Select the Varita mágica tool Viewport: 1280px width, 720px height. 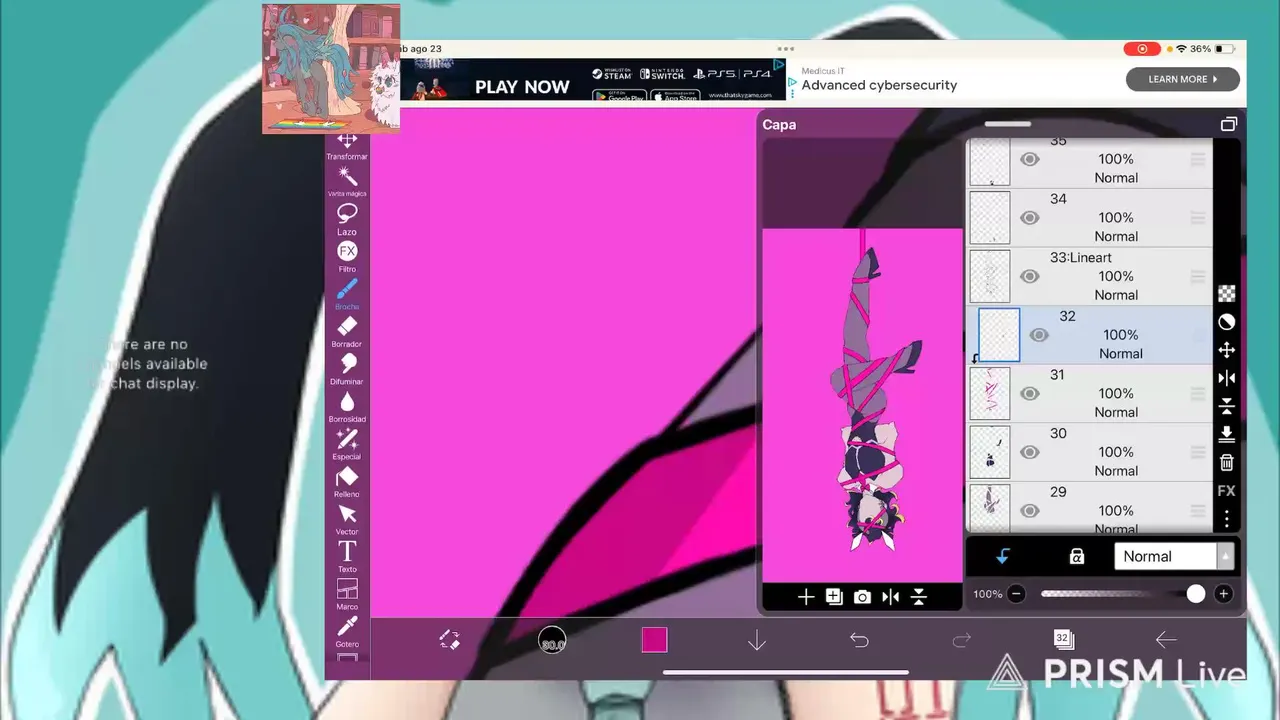(x=347, y=182)
